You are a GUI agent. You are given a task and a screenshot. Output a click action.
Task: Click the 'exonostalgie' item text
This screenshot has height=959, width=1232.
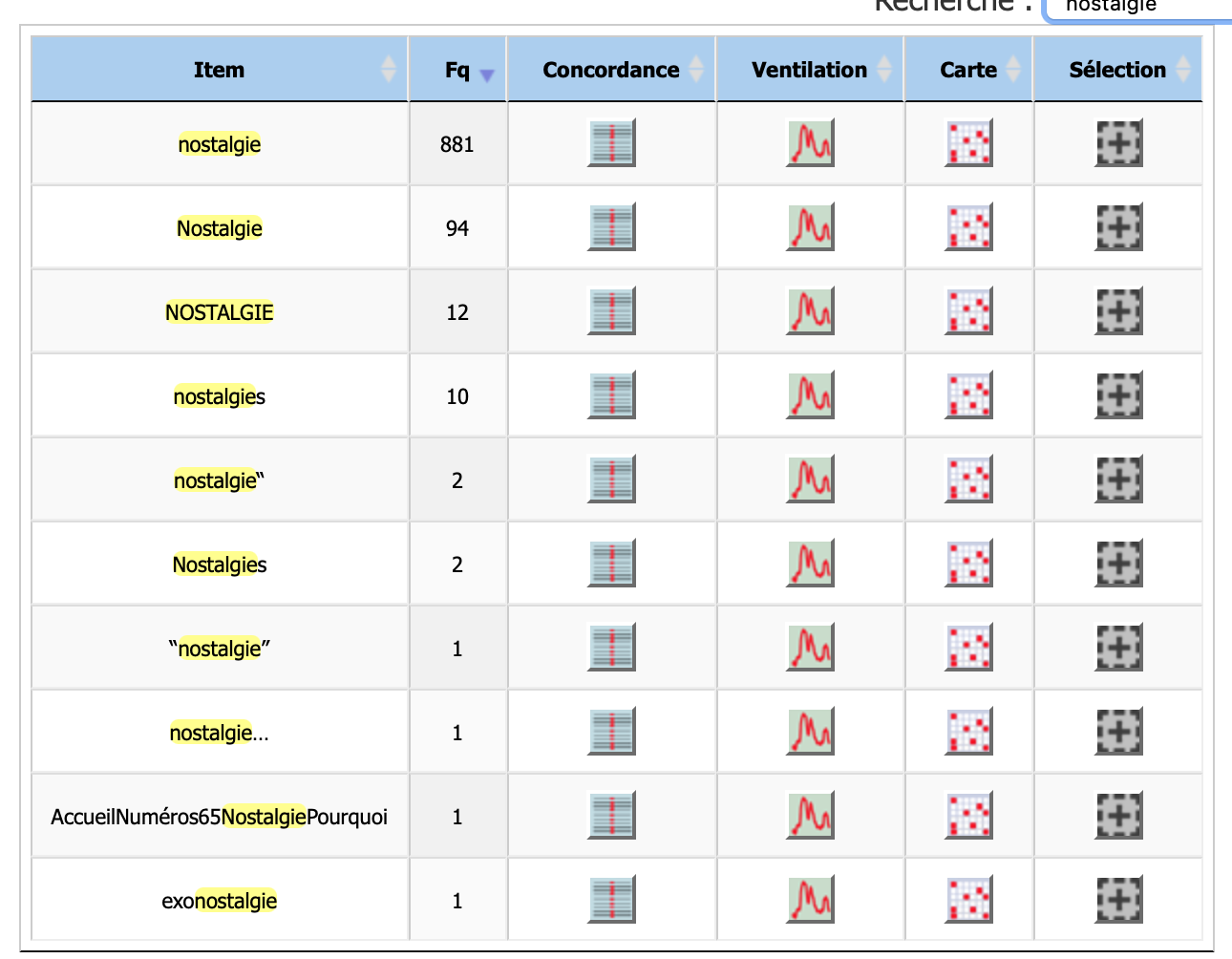[220, 901]
